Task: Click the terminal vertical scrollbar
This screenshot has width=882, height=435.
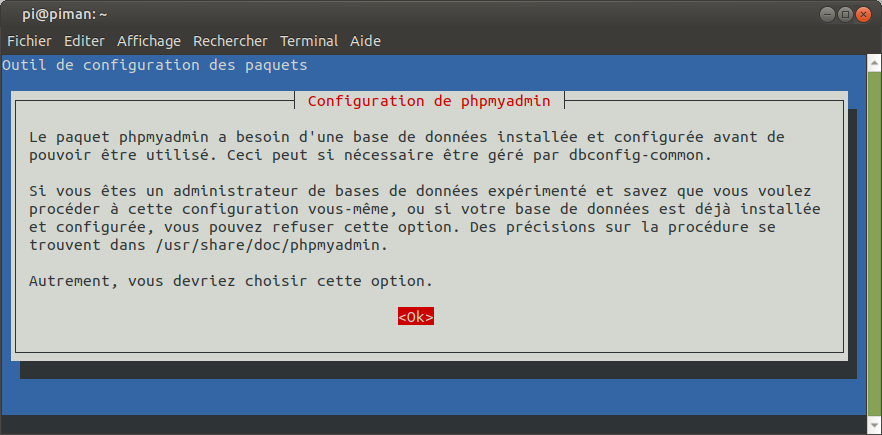Action: [874, 242]
